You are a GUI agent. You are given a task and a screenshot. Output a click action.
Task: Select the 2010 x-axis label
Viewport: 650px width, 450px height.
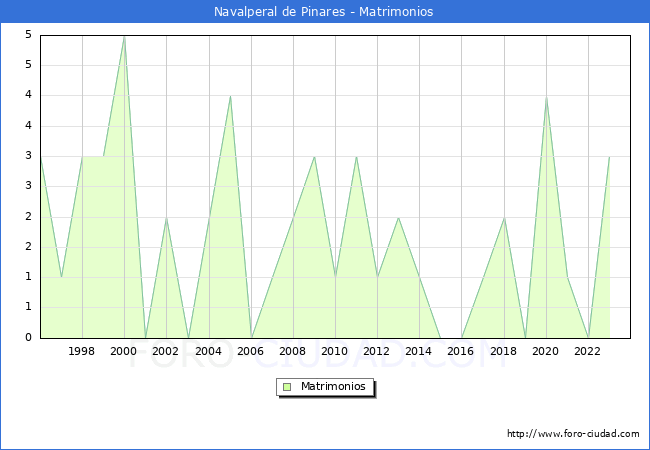[x=335, y=351]
